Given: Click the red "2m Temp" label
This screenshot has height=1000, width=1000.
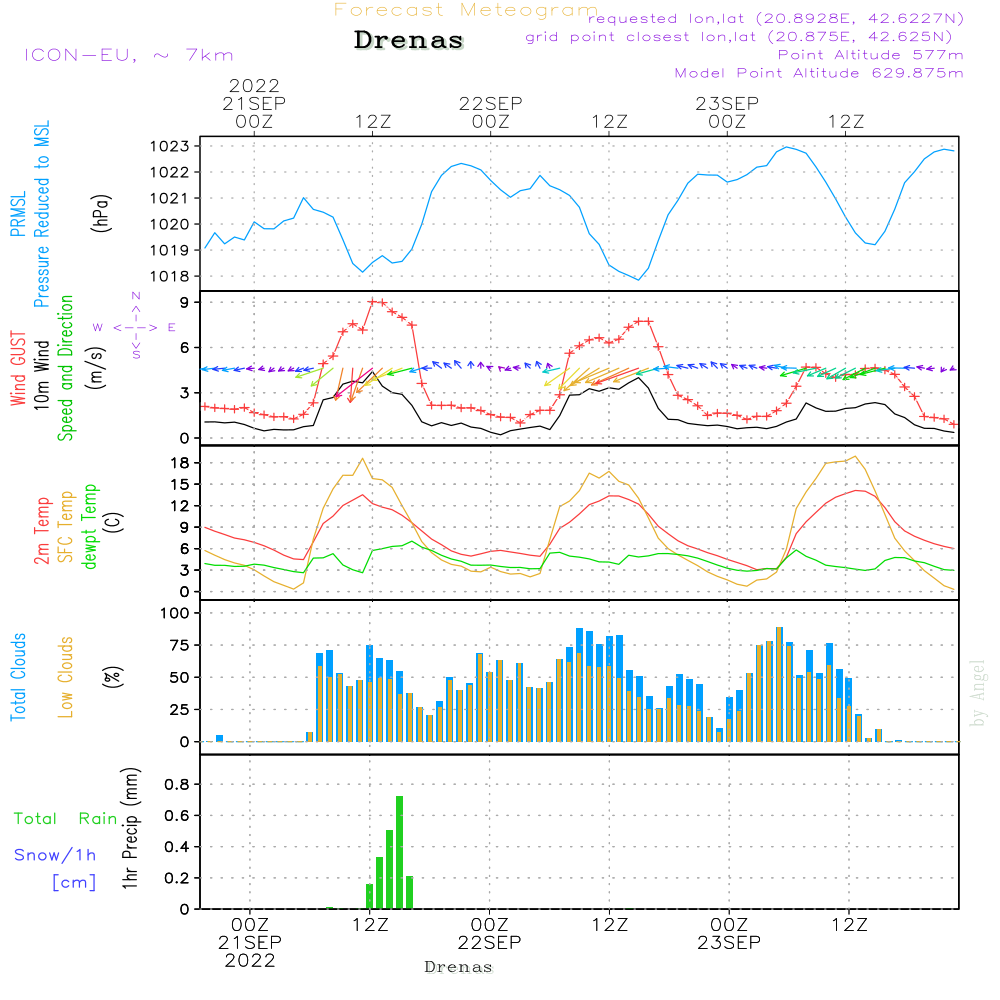Looking at the screenshot, I should coord(41,531).
